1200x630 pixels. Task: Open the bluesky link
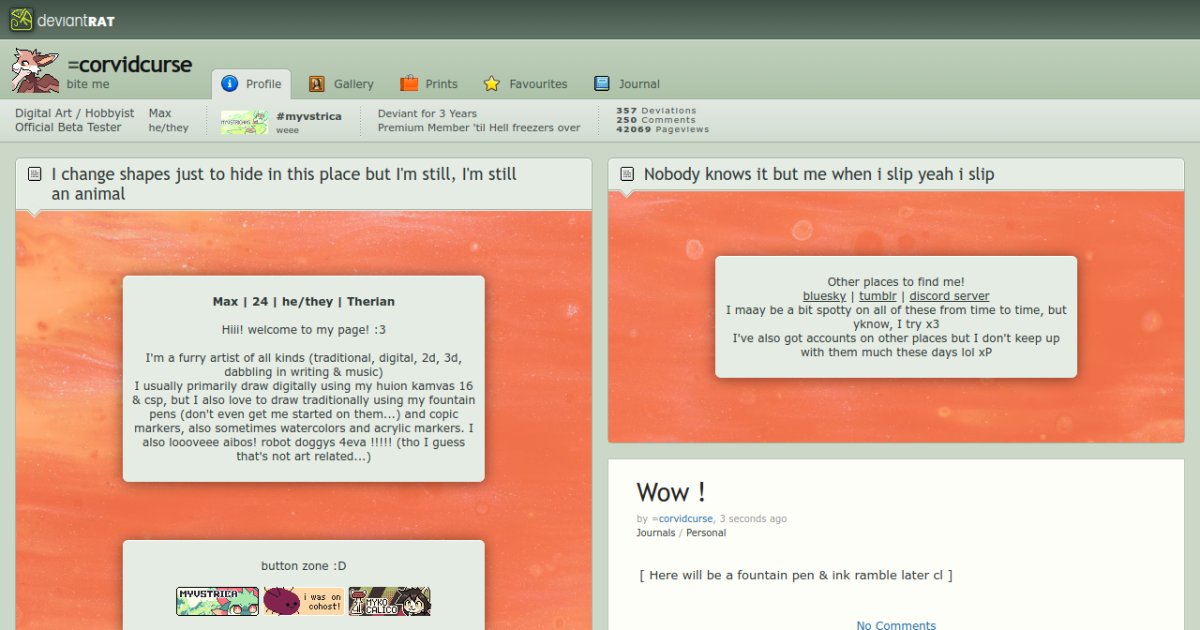(x=824, y=295)
